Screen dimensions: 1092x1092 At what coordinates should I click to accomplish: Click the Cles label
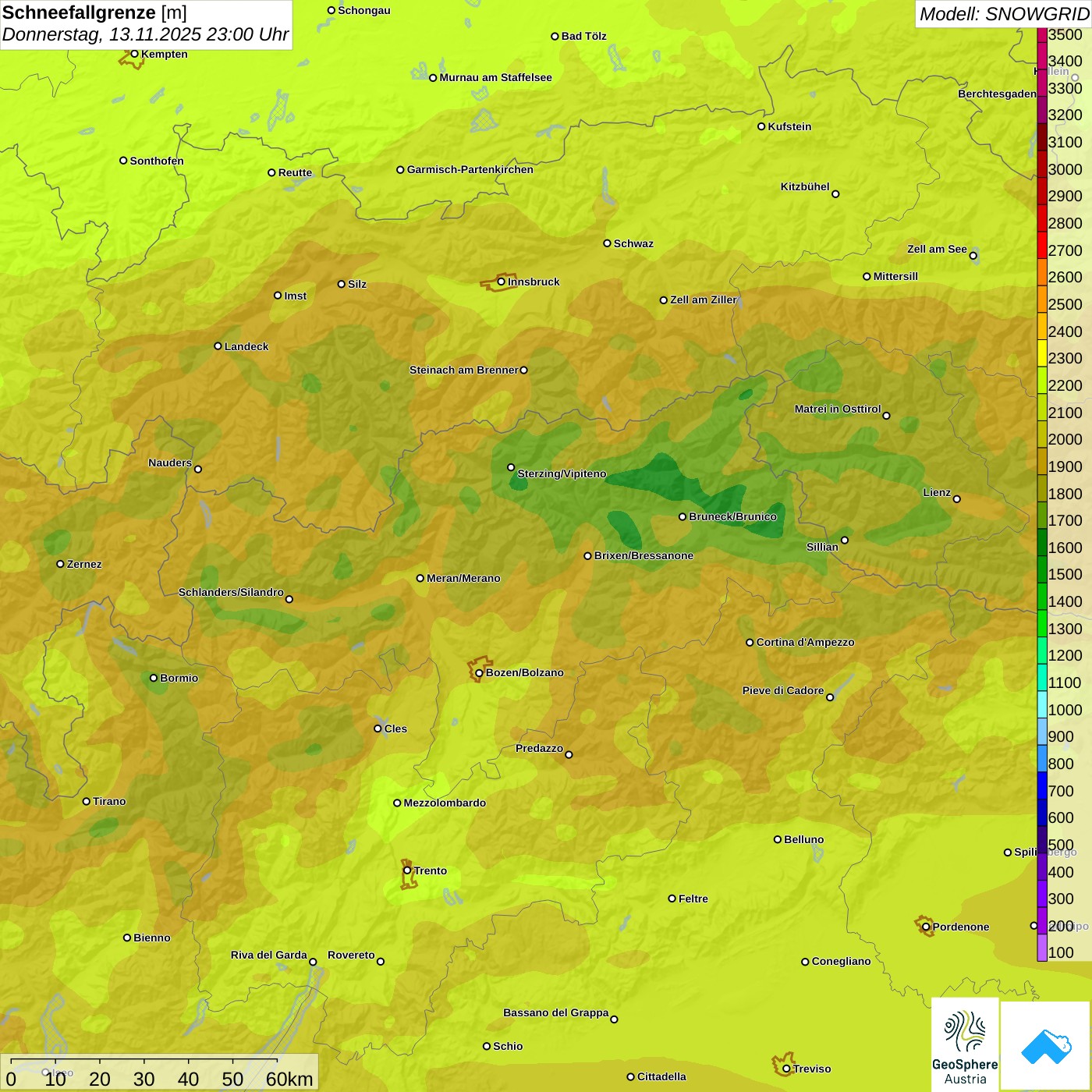(x=395, y=729)
